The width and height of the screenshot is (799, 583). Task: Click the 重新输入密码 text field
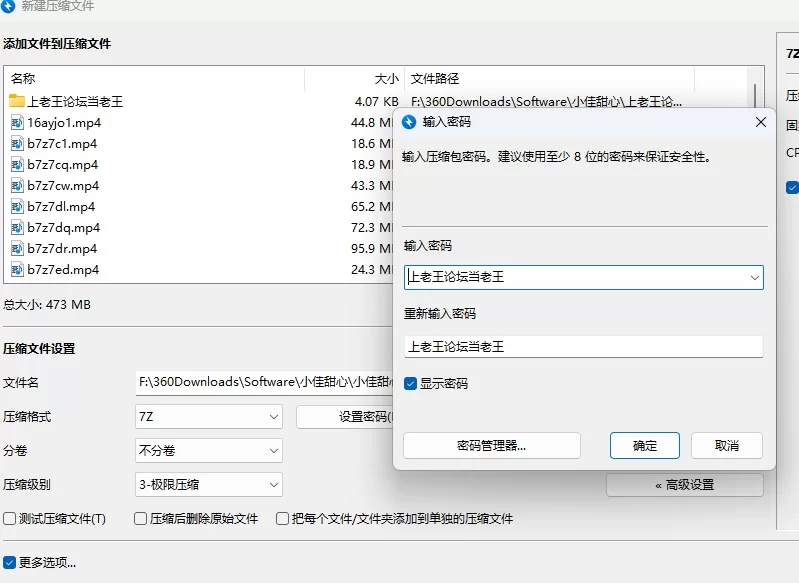(x=583, y=346)
